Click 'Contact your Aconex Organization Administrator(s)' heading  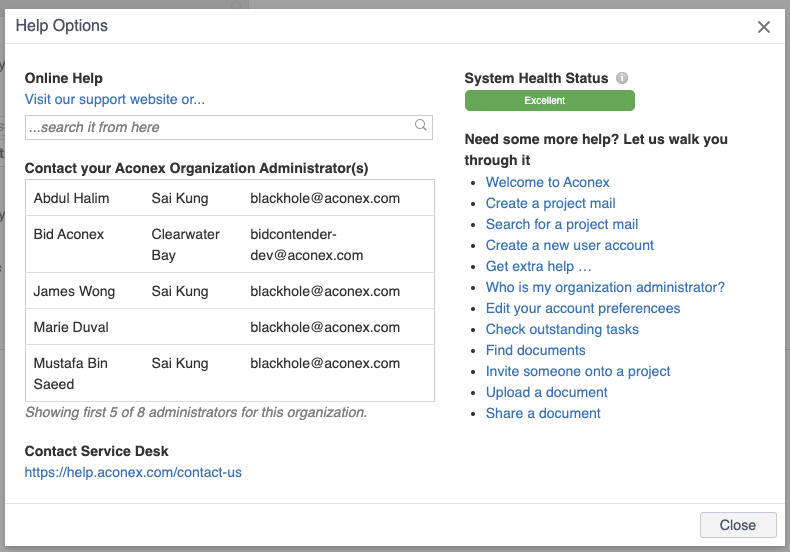196,168
